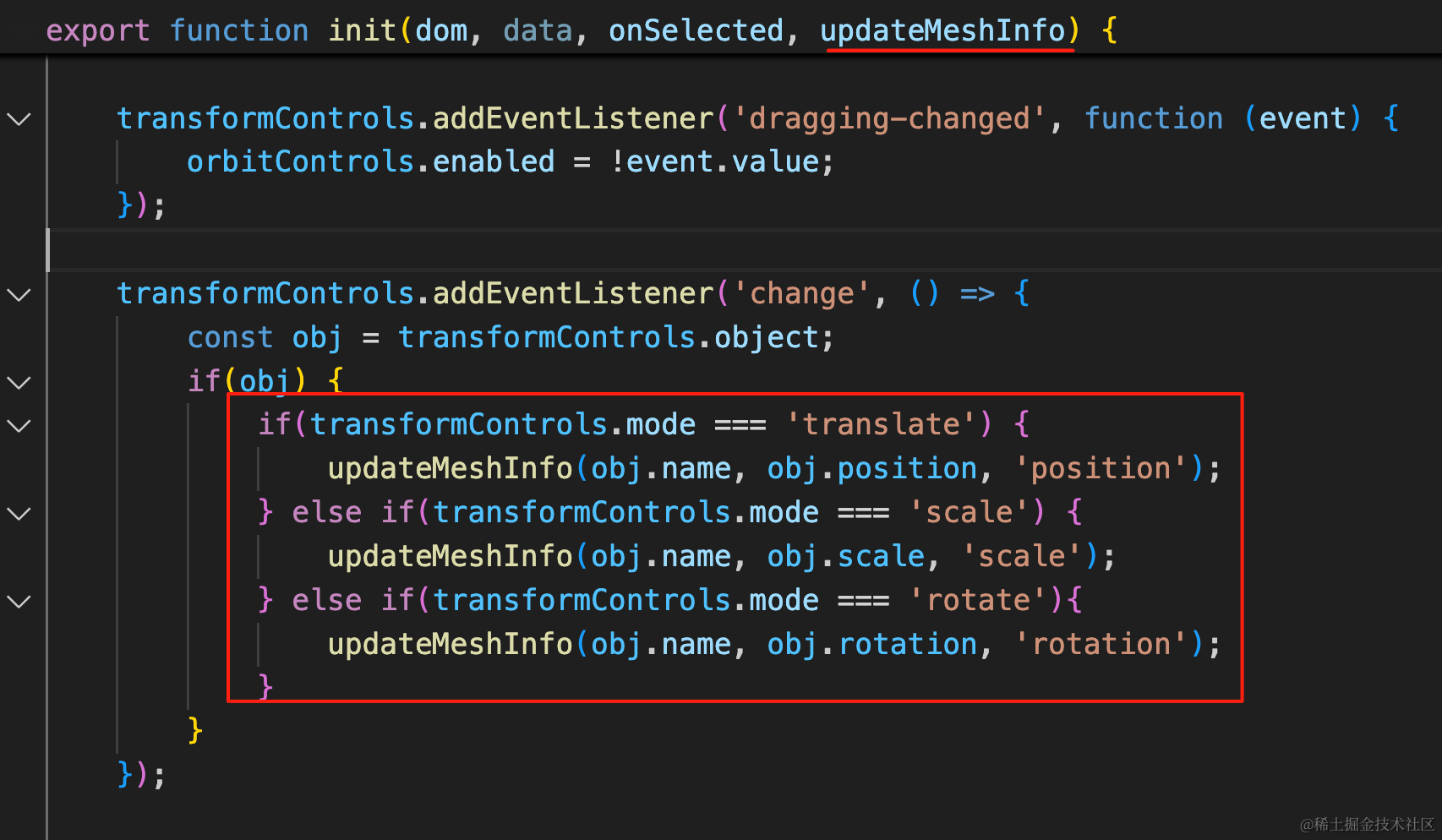Viewport: 1442px width, 840px height.
Task: Place cursor on the "init" function name
Action: click(x=363, y=31)
